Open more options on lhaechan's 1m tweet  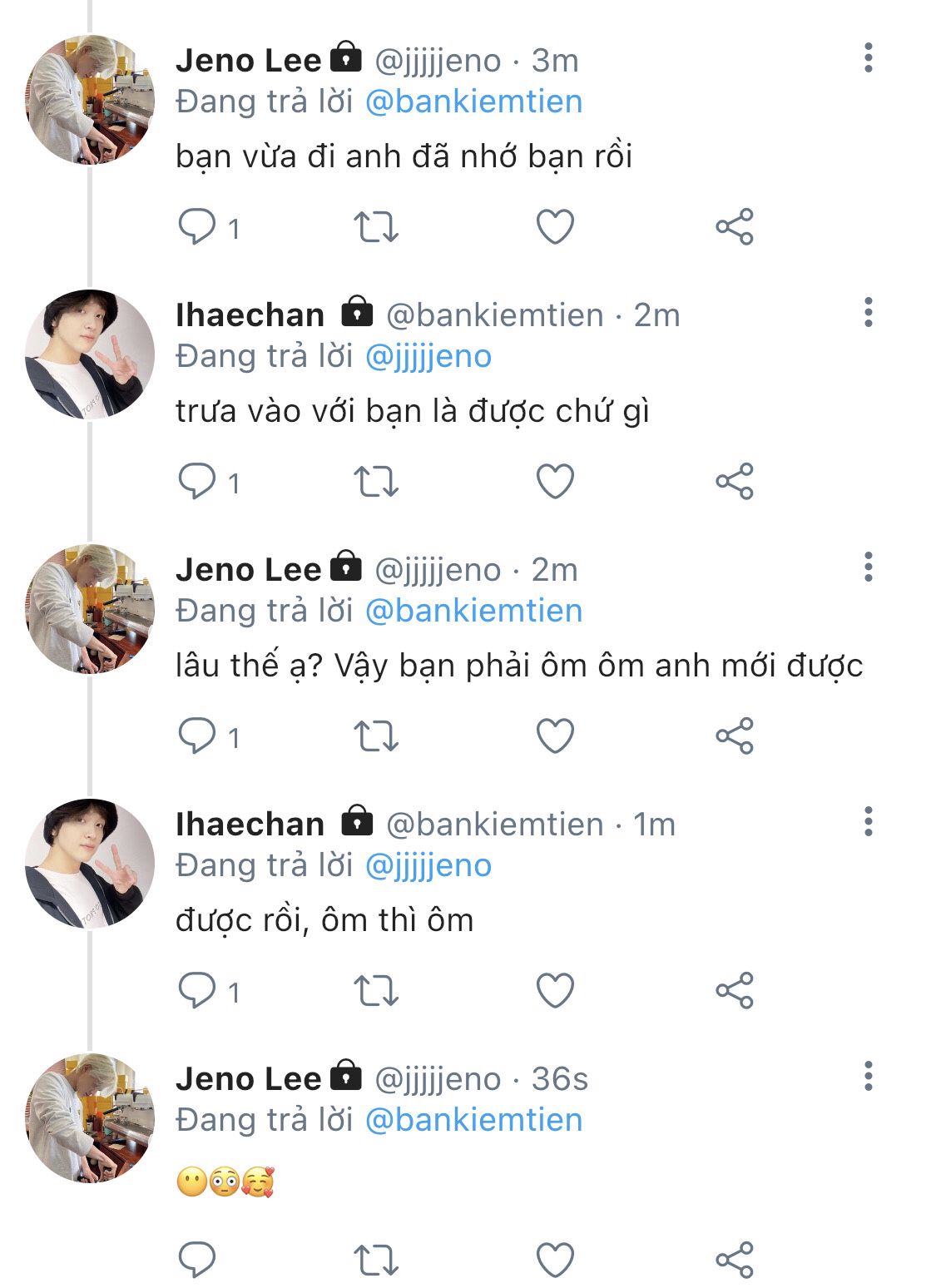click(x=868, y=822)
